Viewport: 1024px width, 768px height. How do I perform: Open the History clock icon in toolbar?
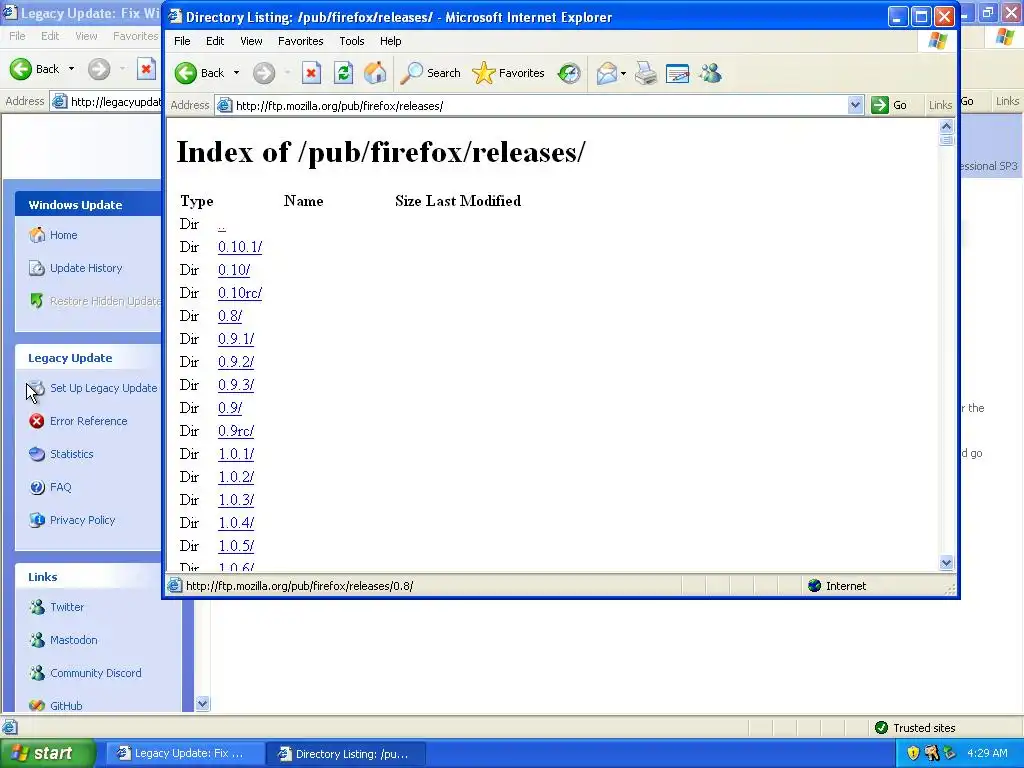tap(569, 73)
